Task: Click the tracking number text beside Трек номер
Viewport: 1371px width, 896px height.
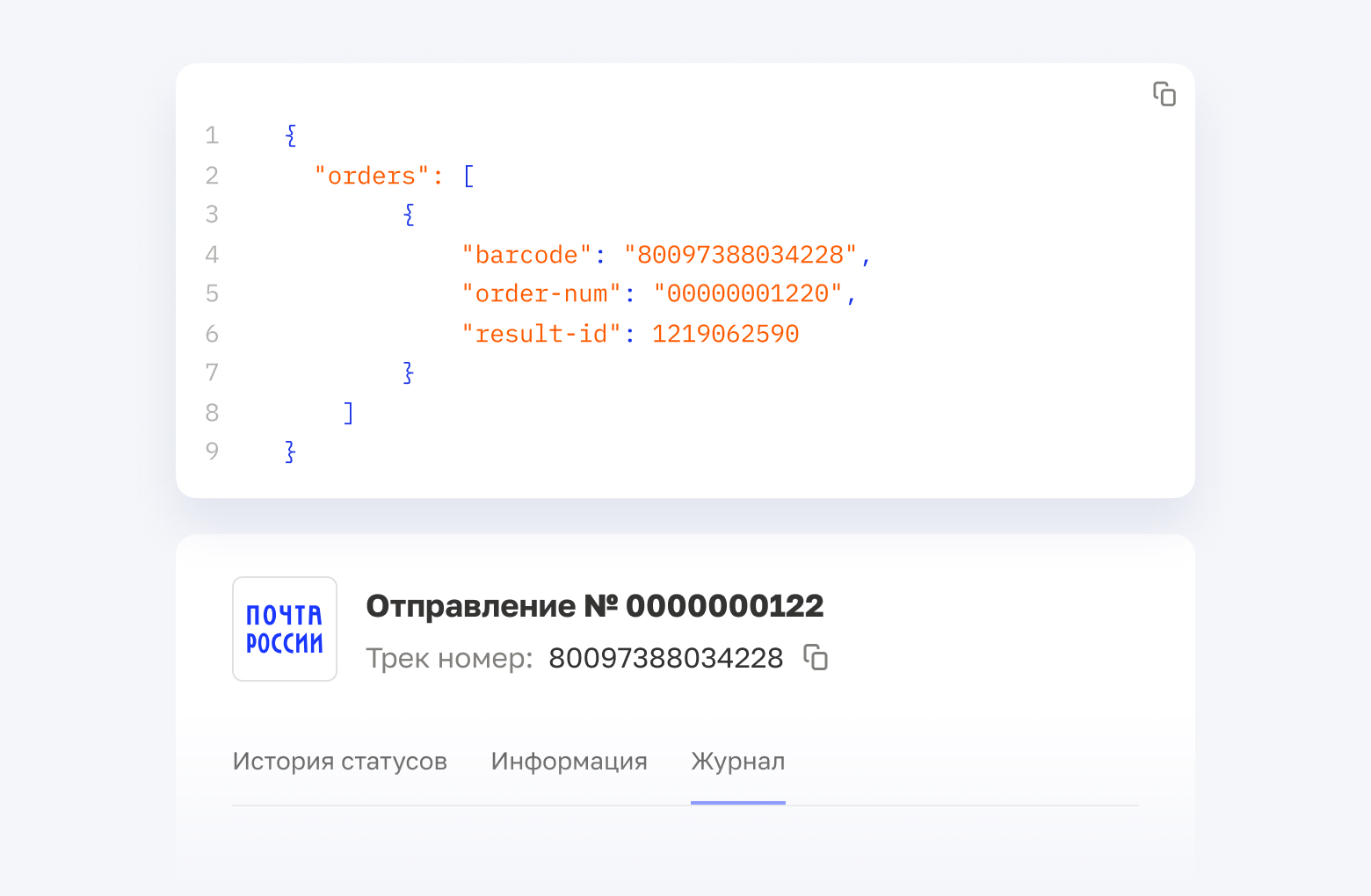Action: pos(665,658)
